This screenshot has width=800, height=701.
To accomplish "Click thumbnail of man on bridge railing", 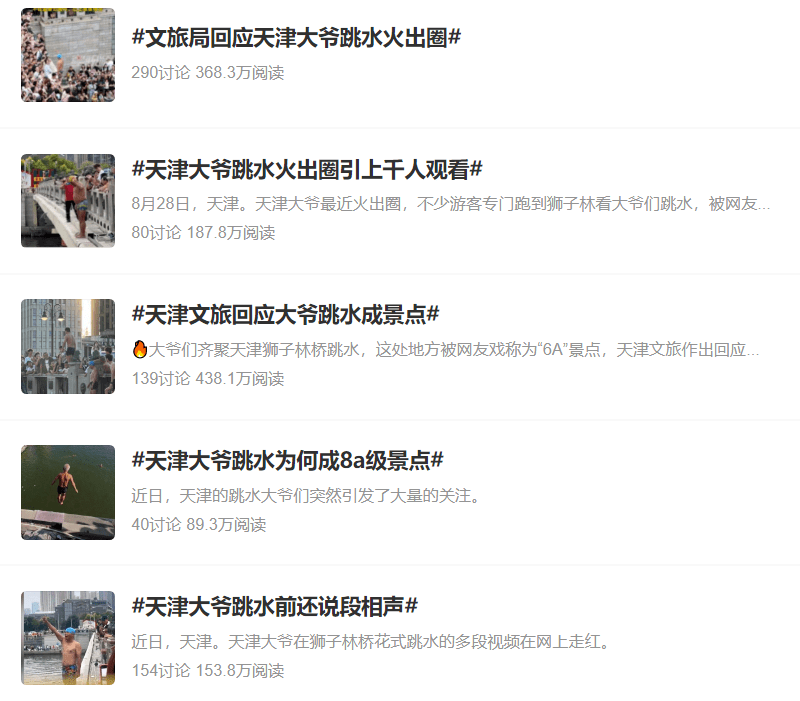I will [68, 201].
